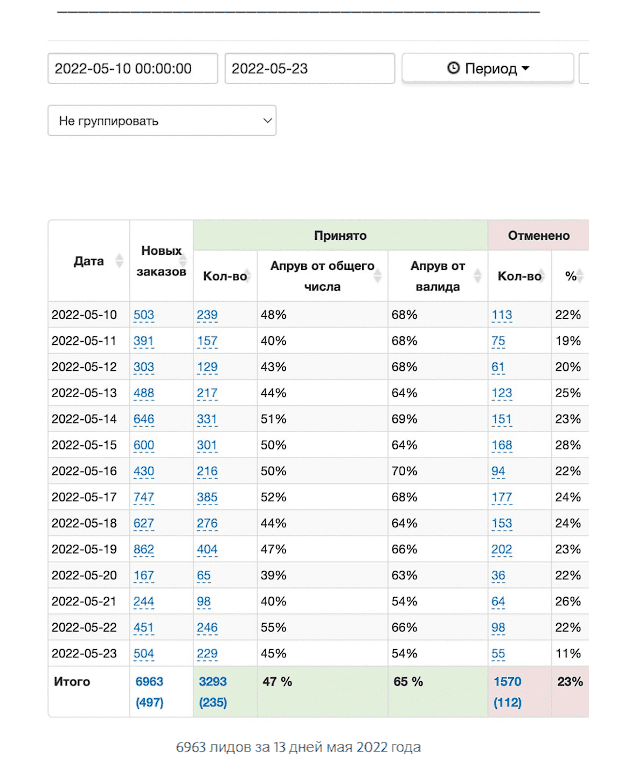
Task: Sort table by Дата column icon
Action: click(x=120, y=261)
